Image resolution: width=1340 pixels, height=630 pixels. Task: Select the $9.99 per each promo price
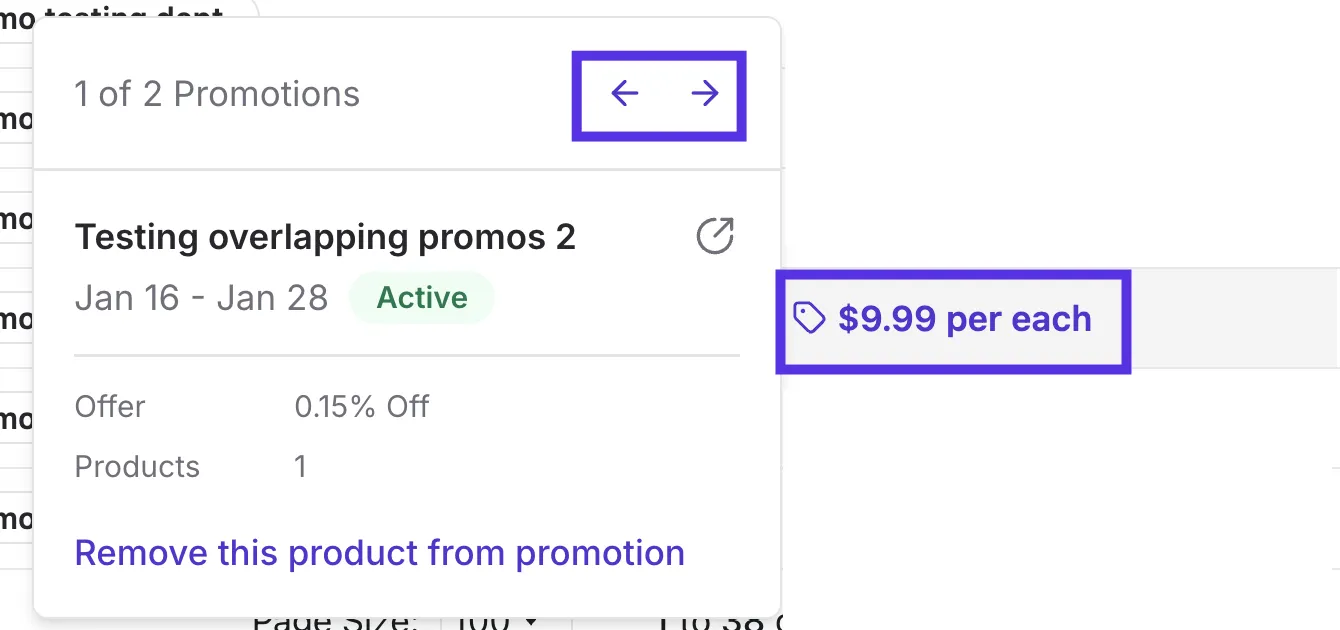click(x=964, y=319)
